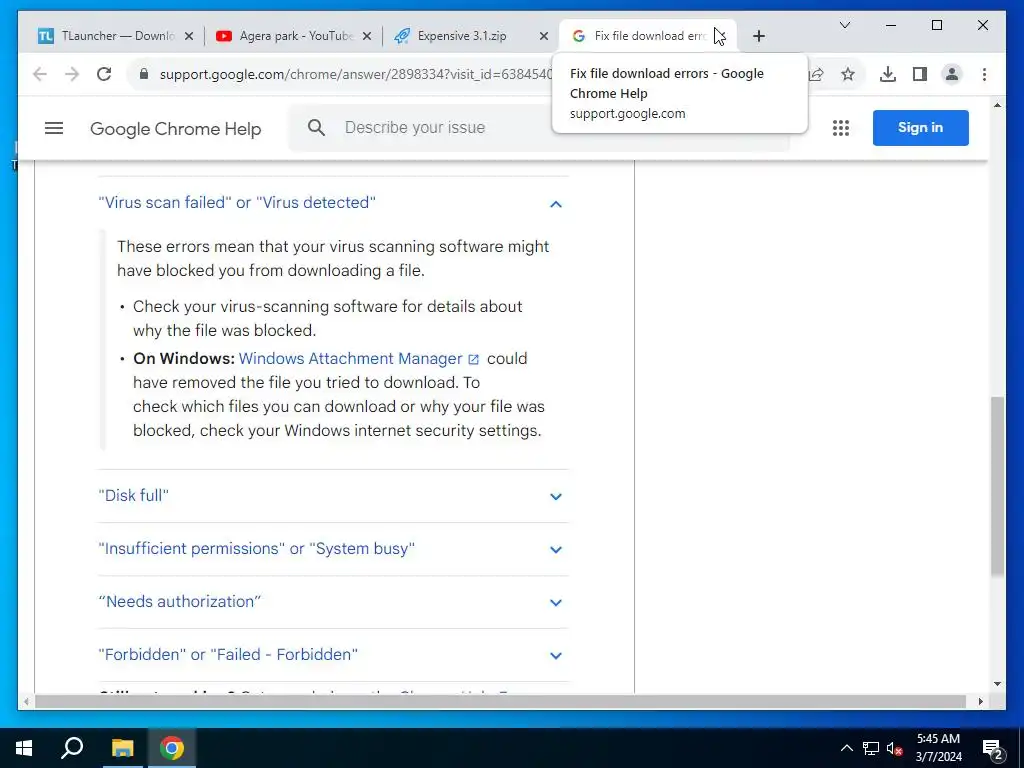Click the share page icon
The height and width of the screenshot is (768, 1024).
816,74
